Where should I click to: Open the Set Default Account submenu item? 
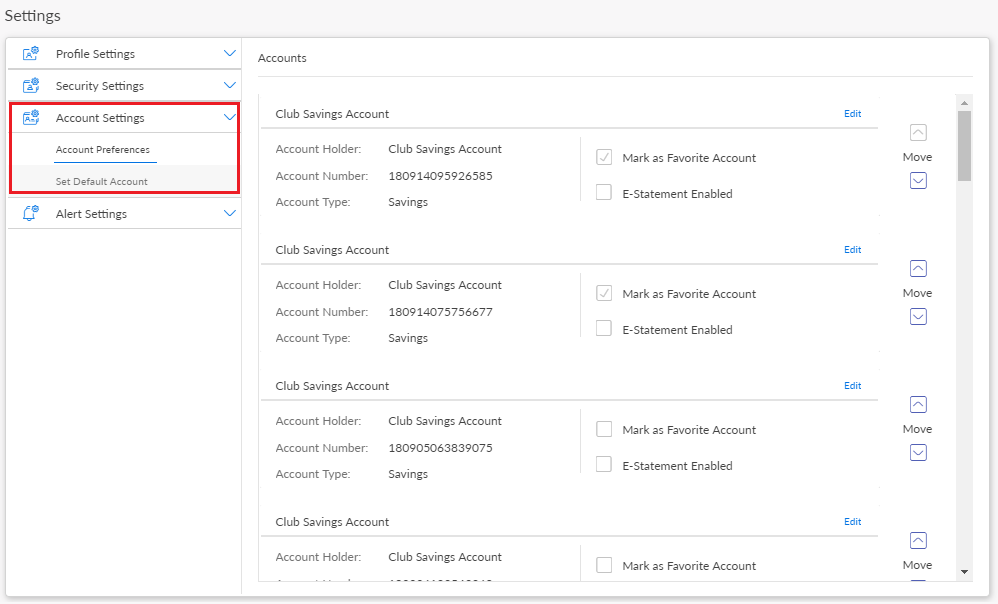coord(102,182)
